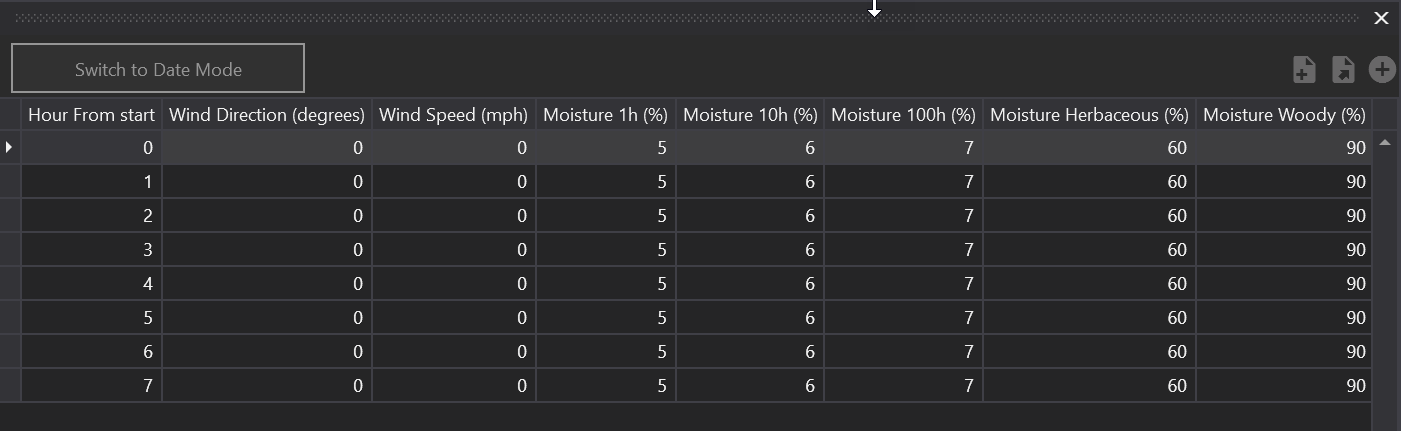Select the Moisture Herbaceous (%) column header
Viewport: 1401px width, 431px height.
pyautogui.click(x=1089, y=115)
